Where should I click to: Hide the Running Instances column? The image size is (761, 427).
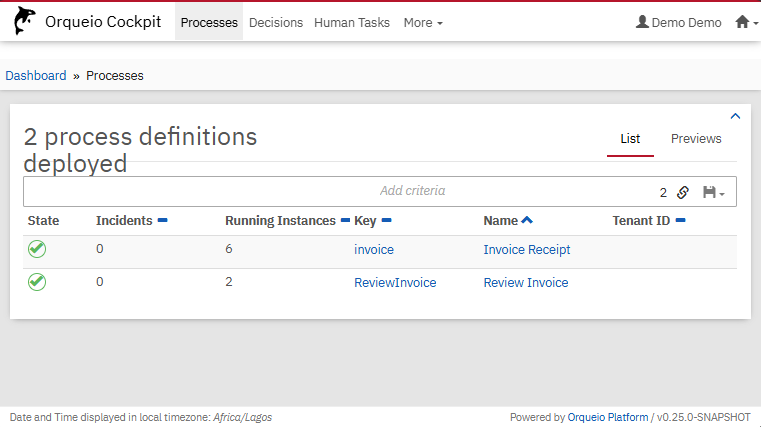(345, 220)
